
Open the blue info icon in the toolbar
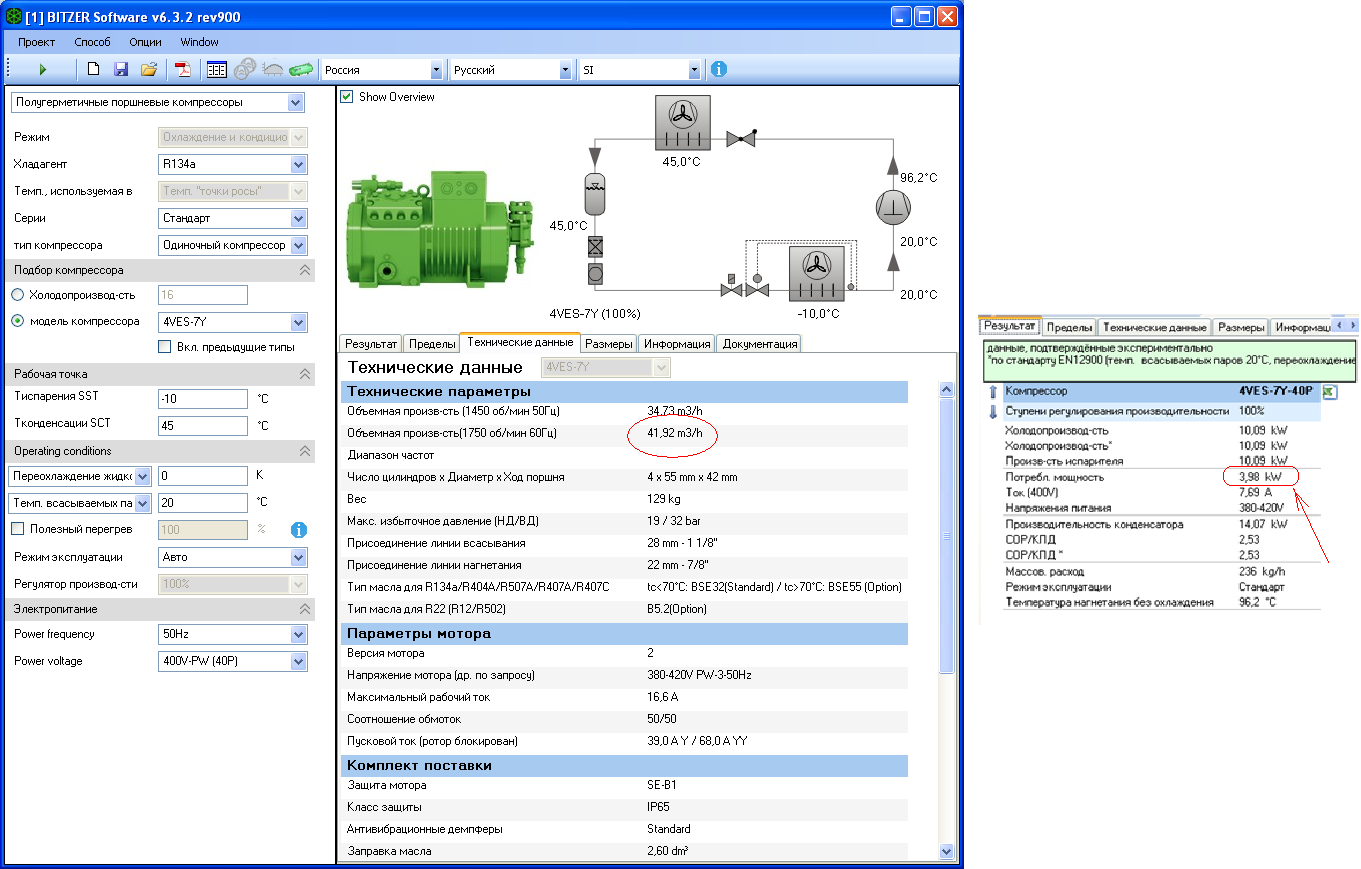(x=718, y=70)
